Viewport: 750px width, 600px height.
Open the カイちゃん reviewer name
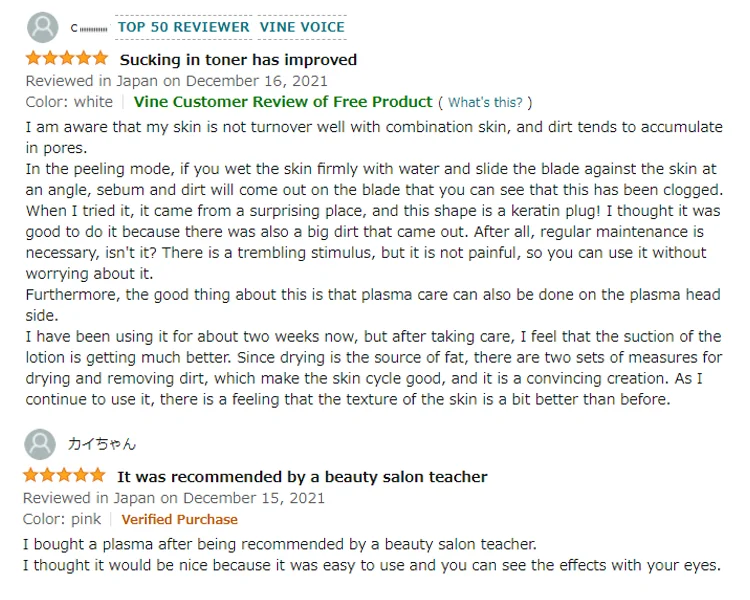101,444
